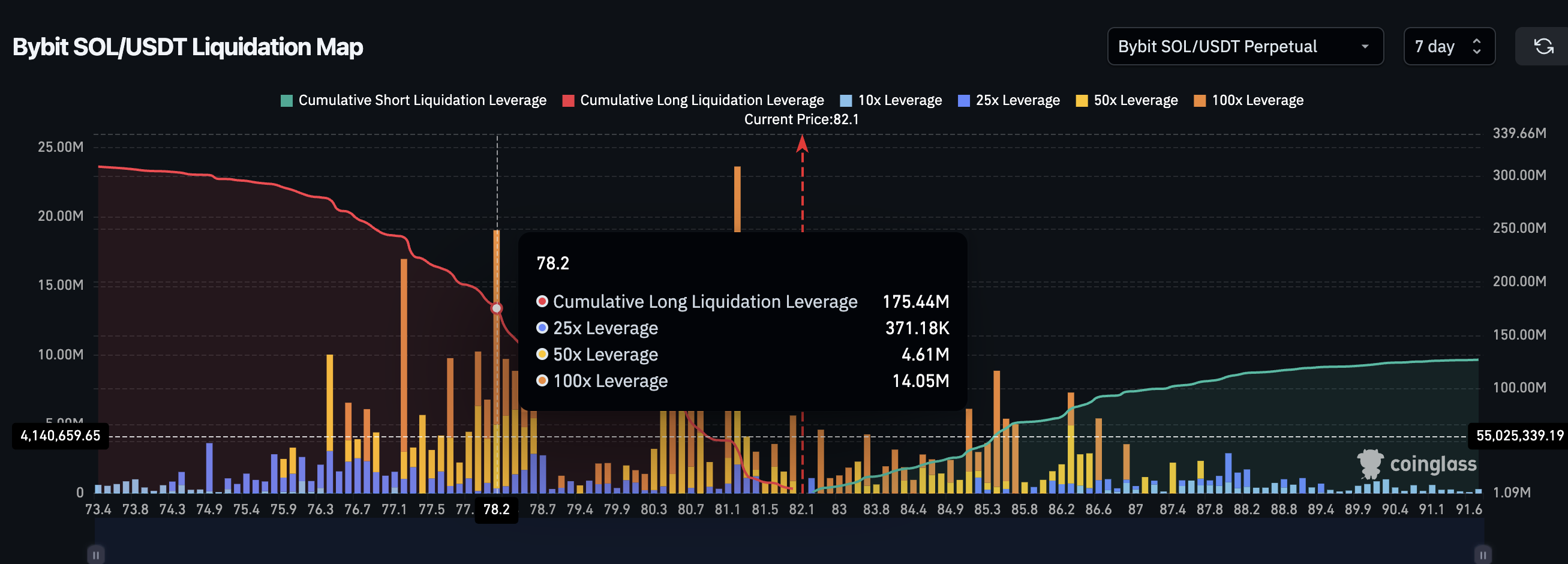1568x564 pixels.
Task: Click the highlighted 78.2 label on the x-axis
Action: click(496, 511)
